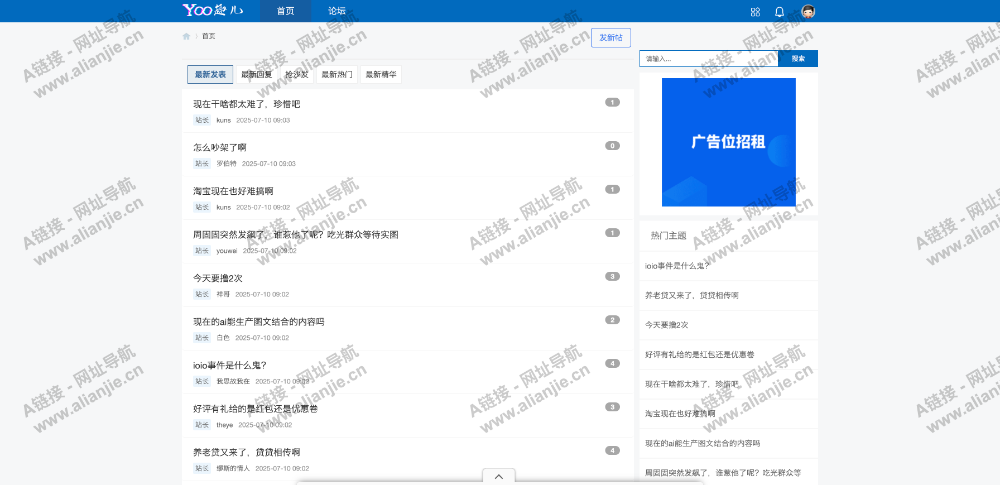Open post 怎么吵架了啊
Viewport: 1000px width, 485px height.
click(x=220, y=147)
